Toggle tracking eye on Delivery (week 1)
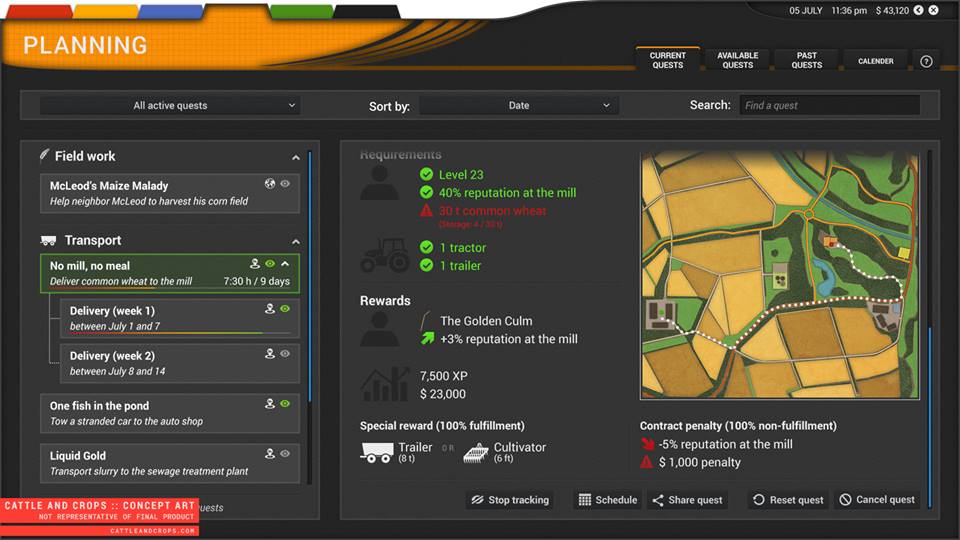 coord(286,310)
